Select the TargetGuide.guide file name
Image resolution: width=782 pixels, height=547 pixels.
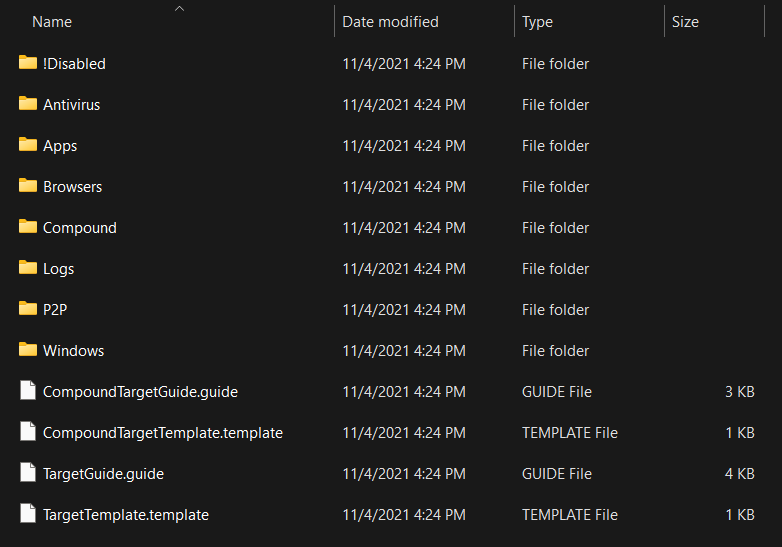click(103, 474)
